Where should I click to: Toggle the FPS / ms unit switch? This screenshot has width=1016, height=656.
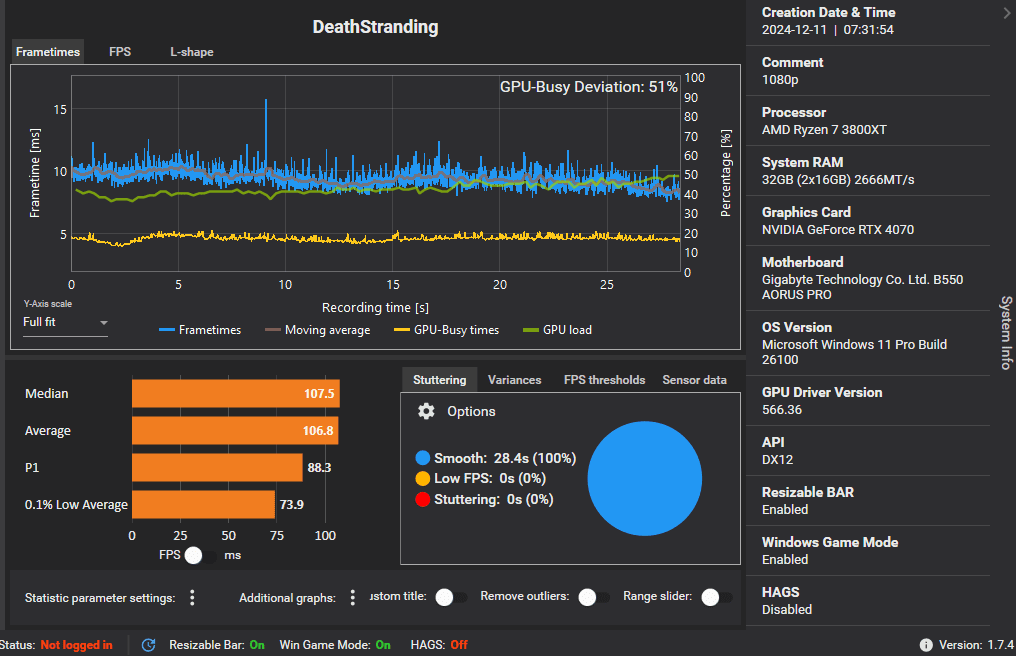pyautogui.click(x=201, y=556)
